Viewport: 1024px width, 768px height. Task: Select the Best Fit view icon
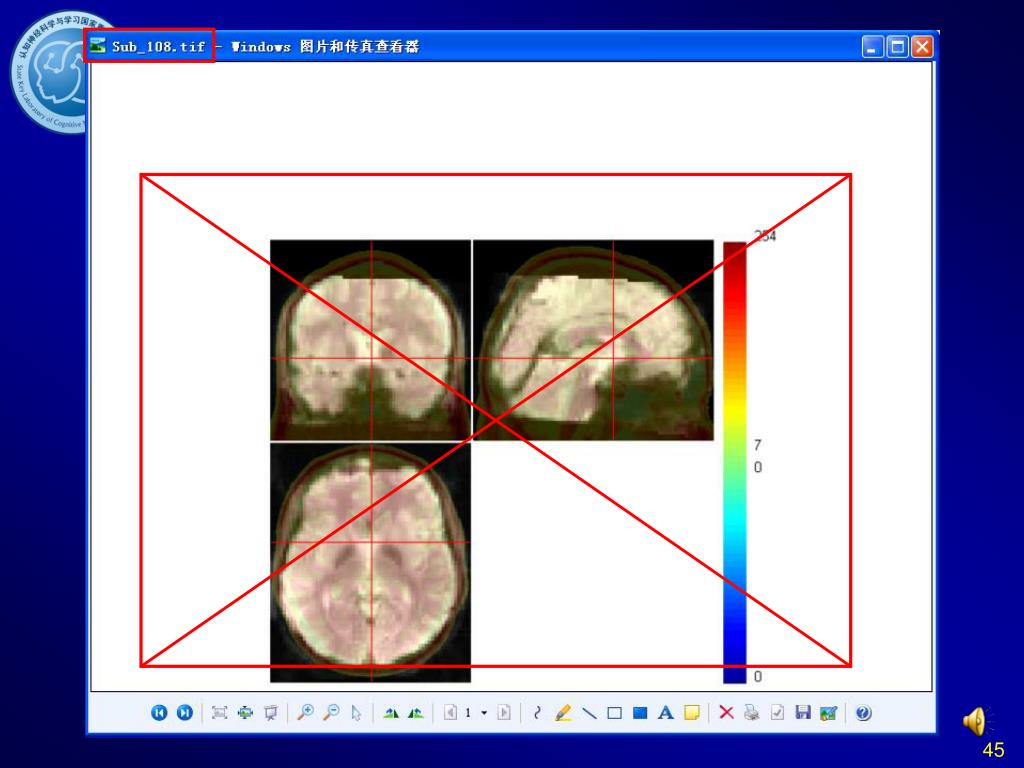point(219,712)
